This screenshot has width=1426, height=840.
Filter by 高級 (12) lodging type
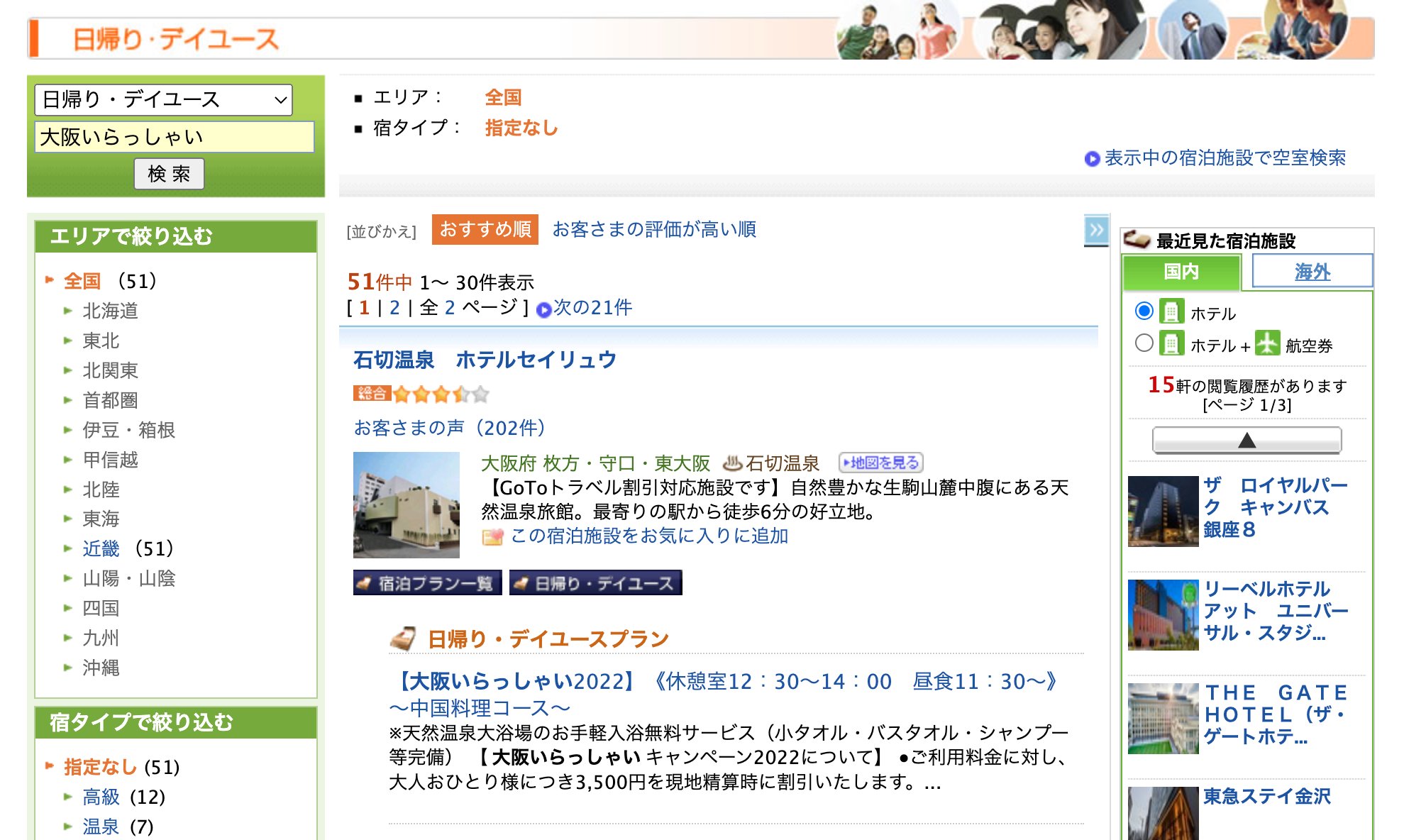101,797
